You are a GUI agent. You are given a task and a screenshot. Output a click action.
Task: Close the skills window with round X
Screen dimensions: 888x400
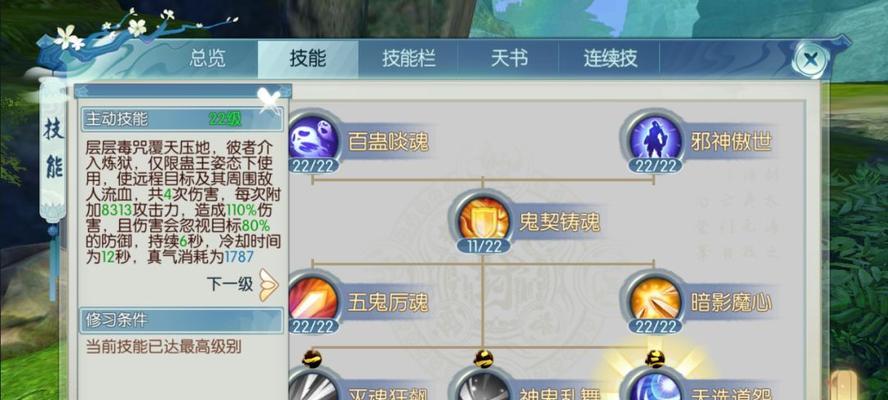pos(810,59)
